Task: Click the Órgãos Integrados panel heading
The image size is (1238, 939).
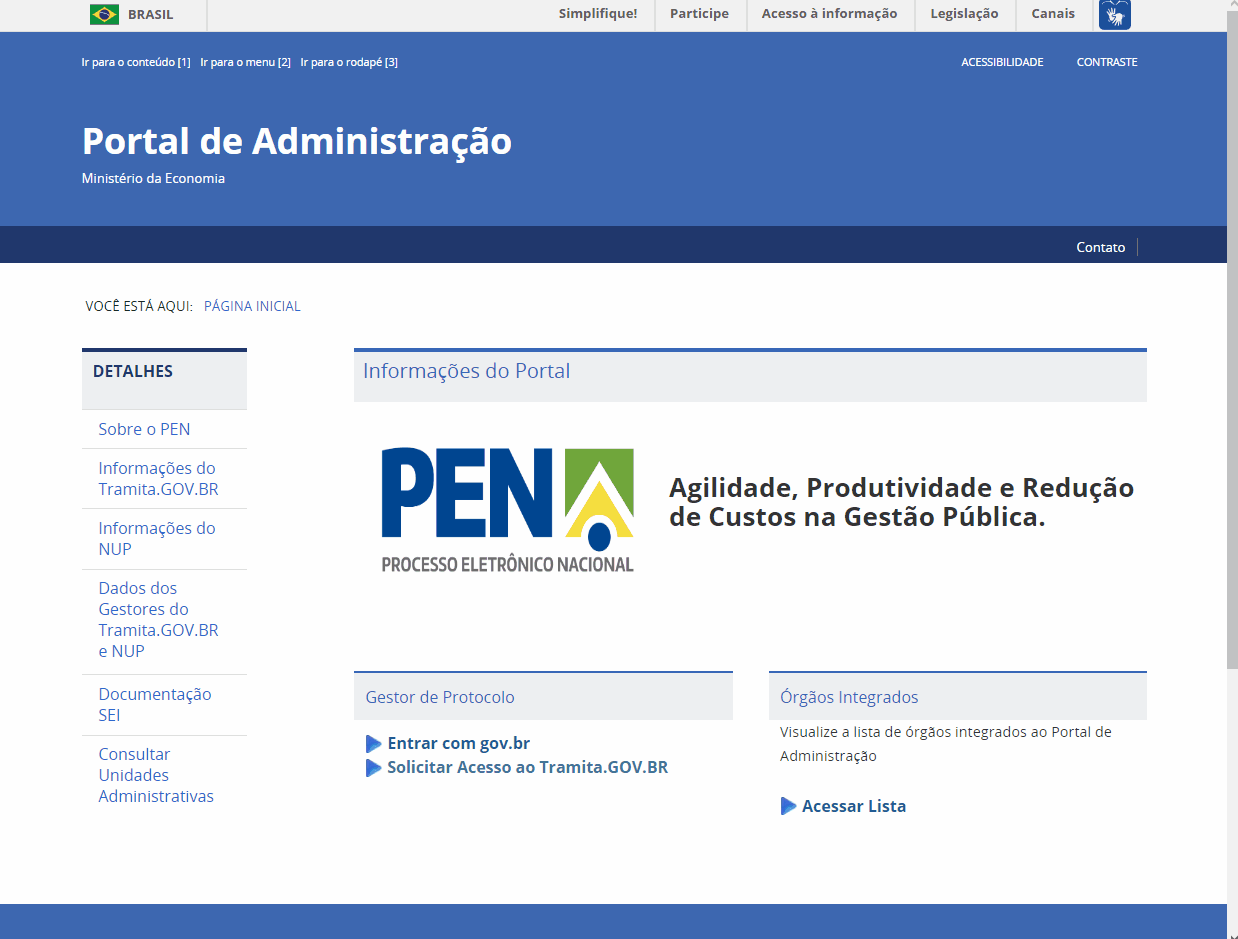Action: click(x=849, y=697)
